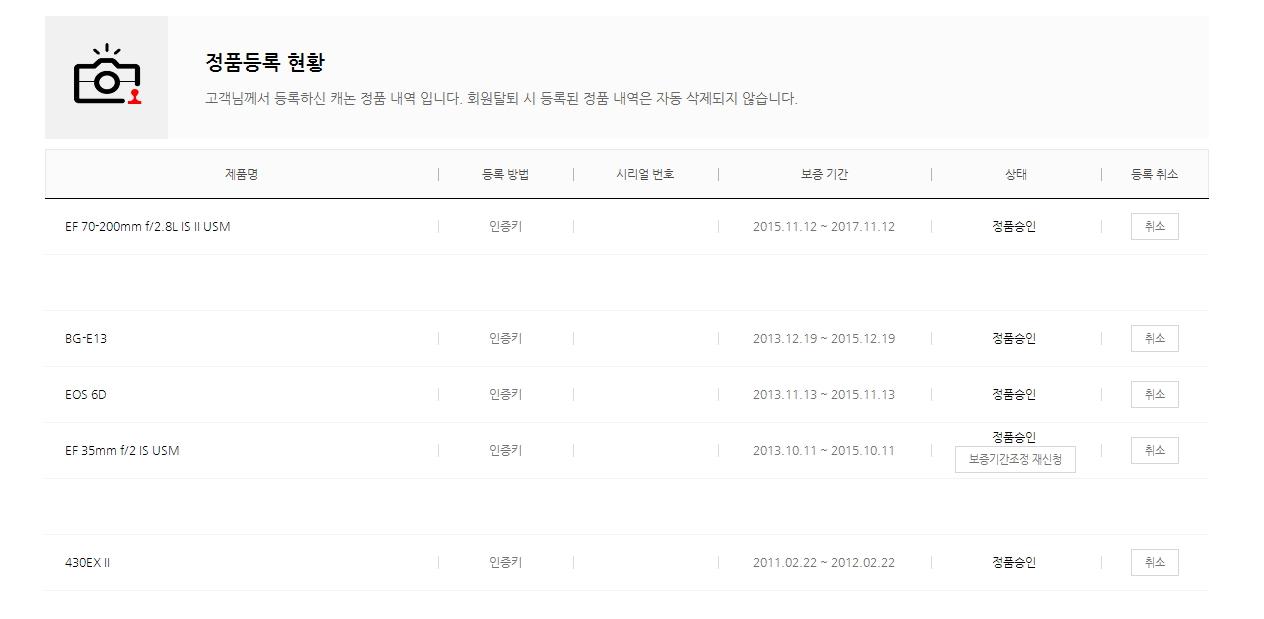This screenshot has height=619, width=1264.
Task: Select the BG-E13 product name
Action: coord(86,339)
